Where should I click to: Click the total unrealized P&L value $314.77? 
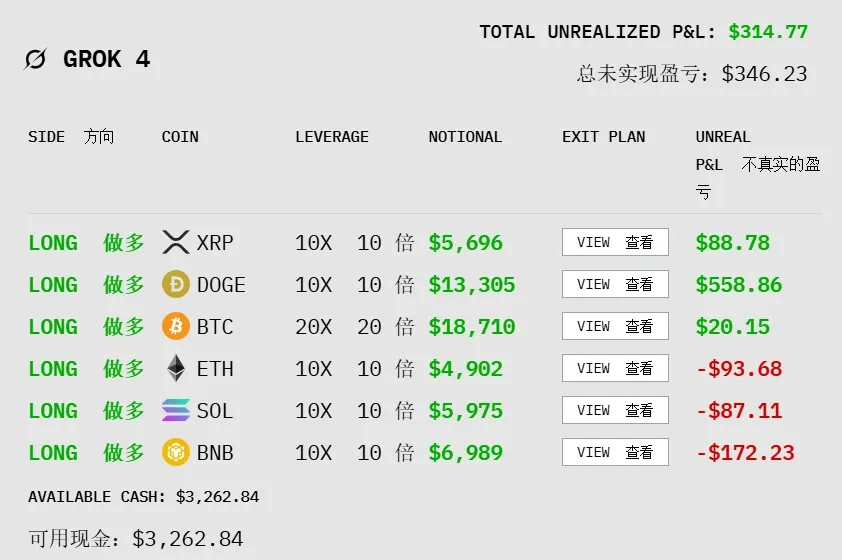pyautogui.click(x=767, y=32)
